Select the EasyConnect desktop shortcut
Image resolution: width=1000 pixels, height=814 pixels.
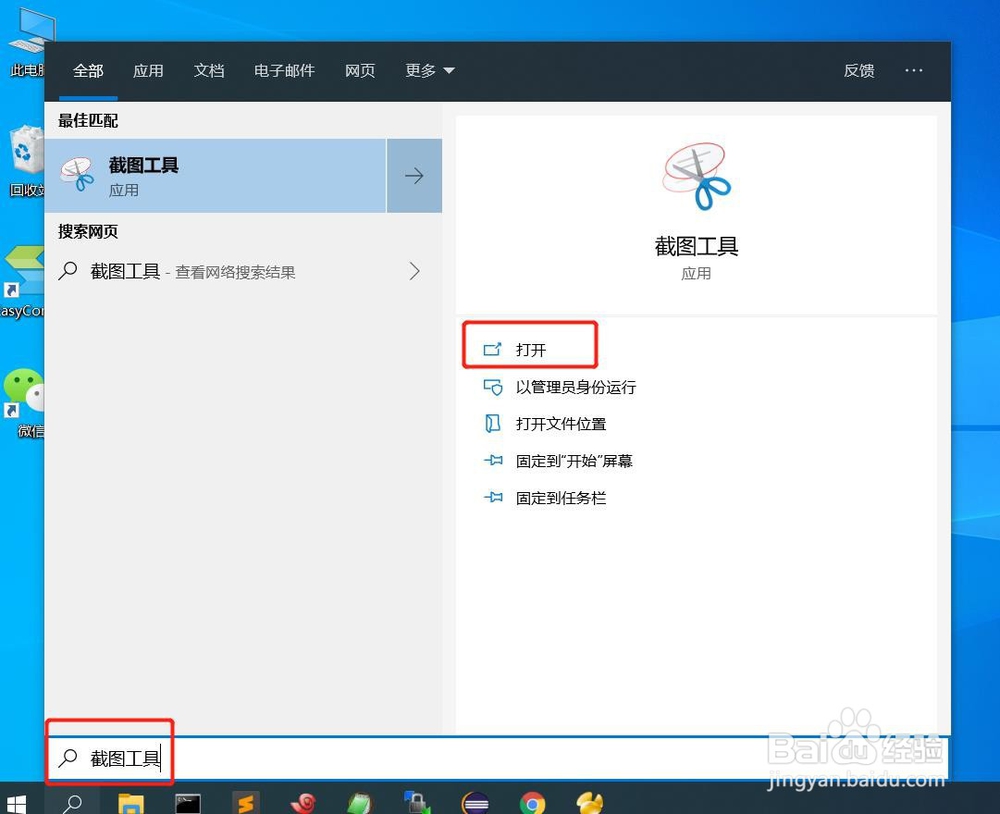pyautogui.click(x=22, y=282)
